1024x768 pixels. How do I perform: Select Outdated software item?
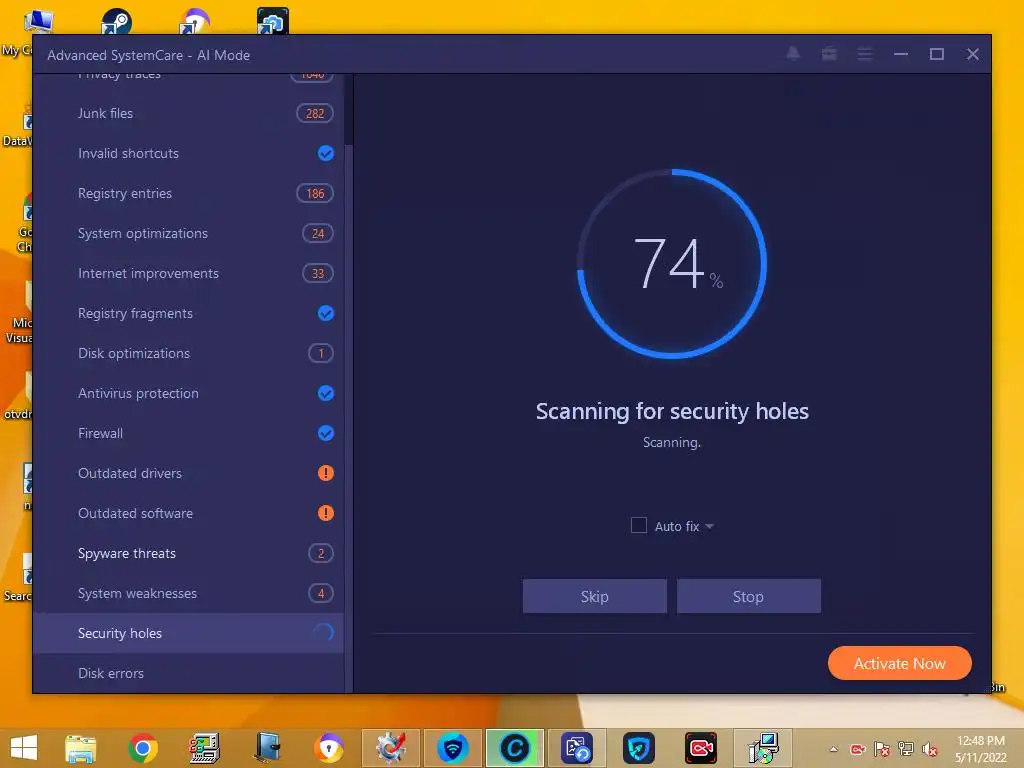point(188,513)
